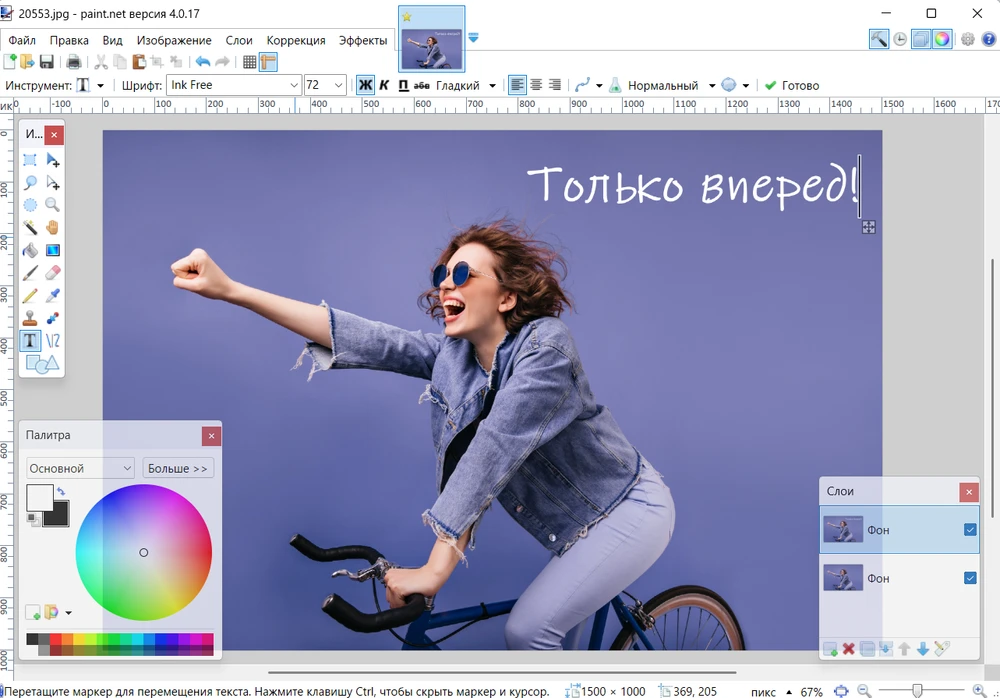
Task: Click the Shapes tool
Action: 42,364
